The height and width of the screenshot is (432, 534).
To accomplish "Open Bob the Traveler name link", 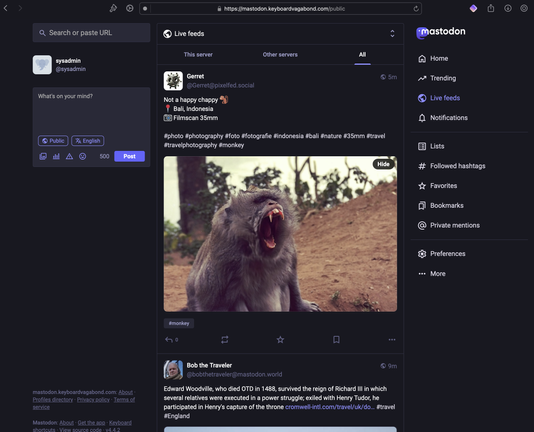I will pyautogui.click(x=209, y=365).
